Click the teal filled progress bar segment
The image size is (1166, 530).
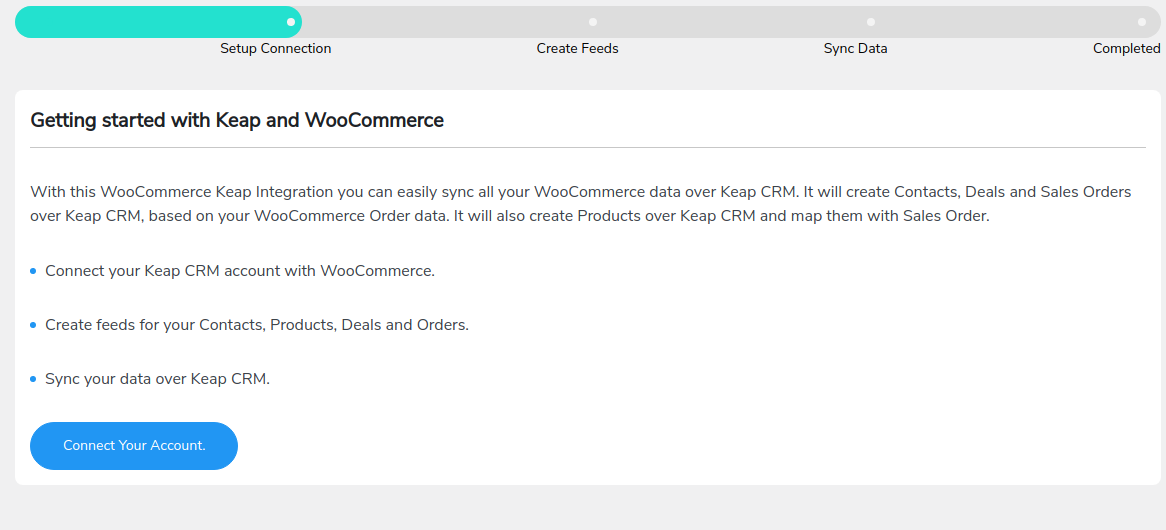[x=158, y=22]
